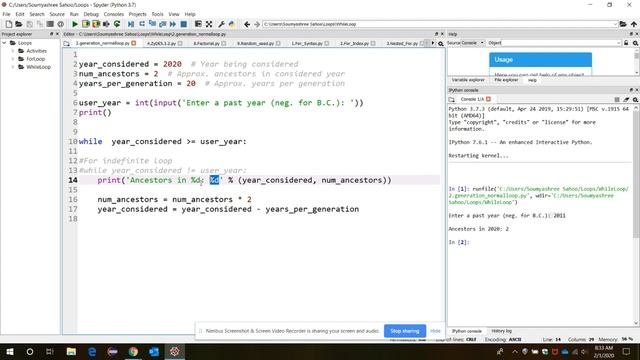The image size is (640, 360).
Task: Open the Source menu
Action: 57,14
